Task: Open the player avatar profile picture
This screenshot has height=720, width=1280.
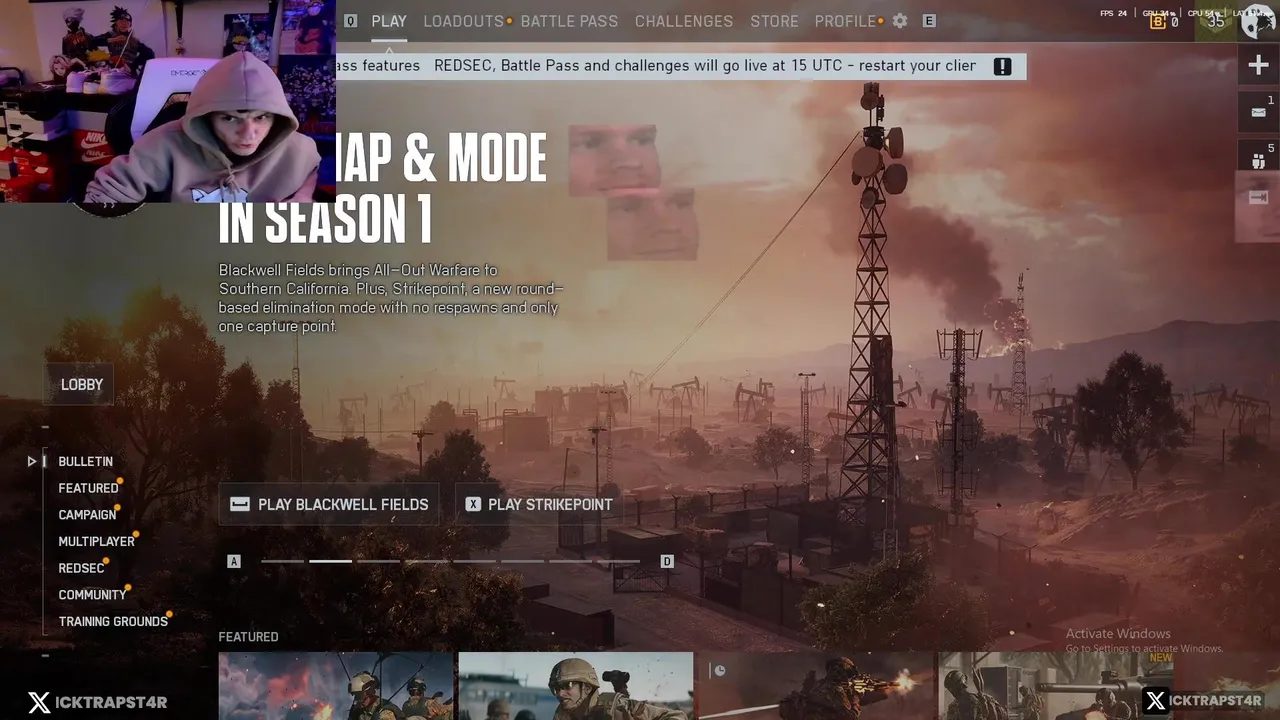Action: (1258, 21)
